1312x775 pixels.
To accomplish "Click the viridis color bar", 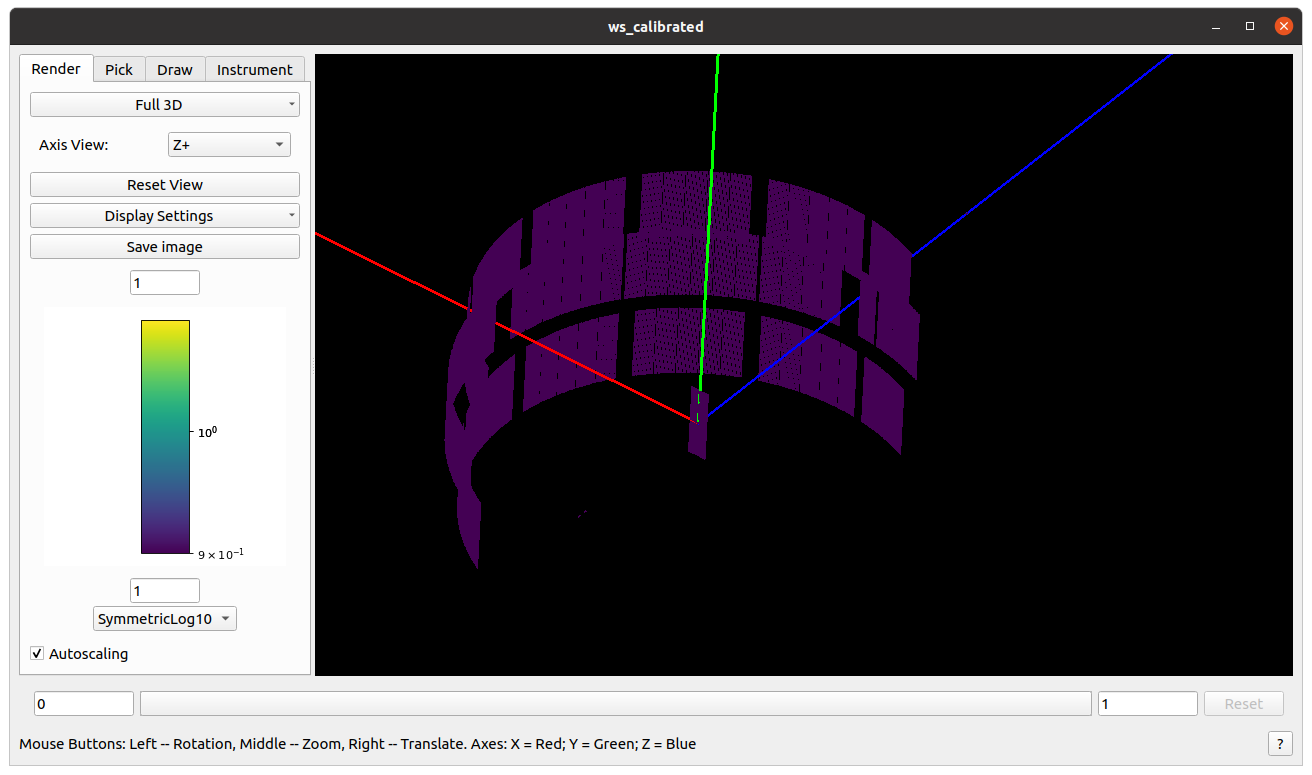I will coord(165,436).
